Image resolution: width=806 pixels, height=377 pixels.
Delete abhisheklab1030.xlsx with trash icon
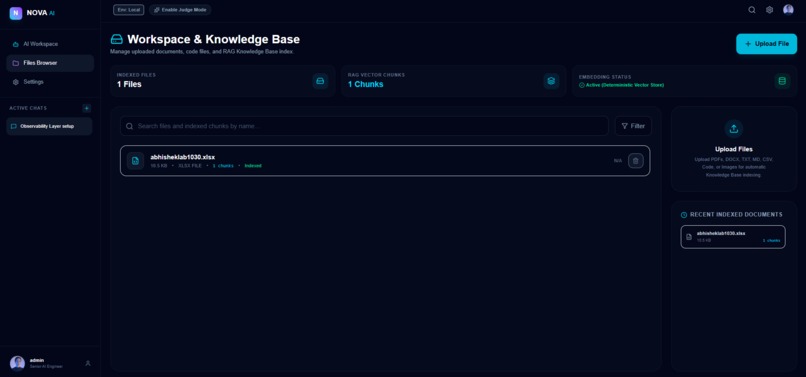(636, 160)
